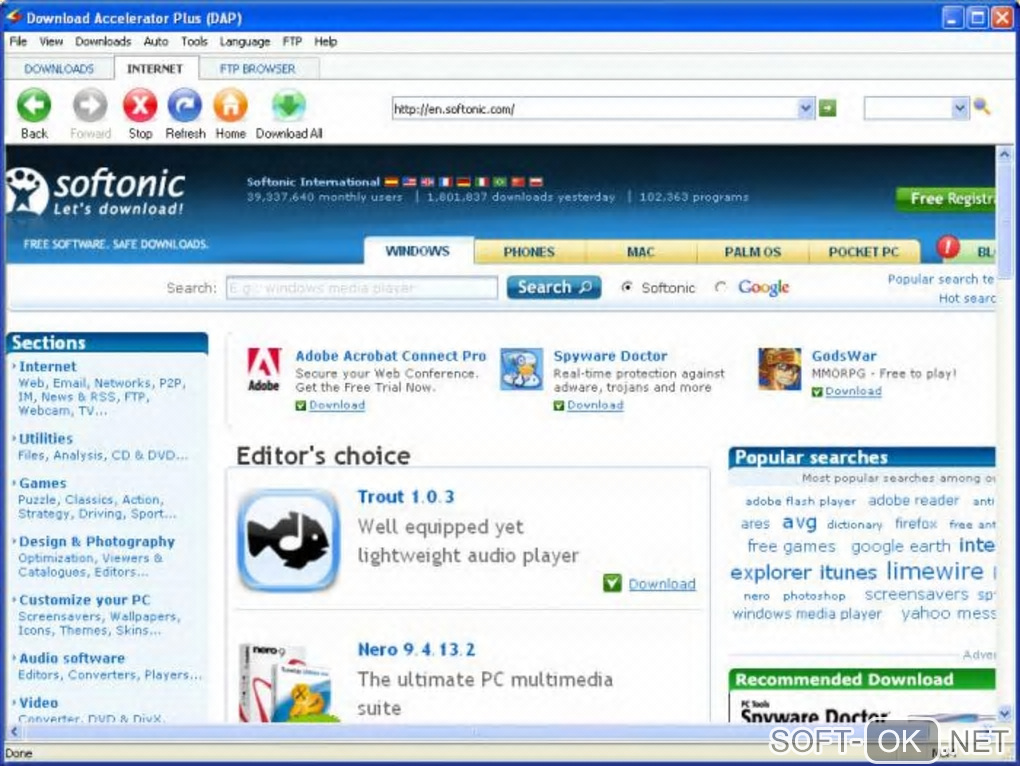Expand the address bar URL dropdown
1020x766 pixels.
(x=805, y=108)
